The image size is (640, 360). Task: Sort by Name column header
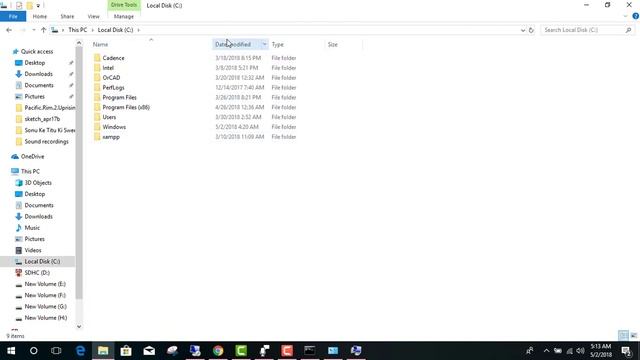(x=100, y=44)
